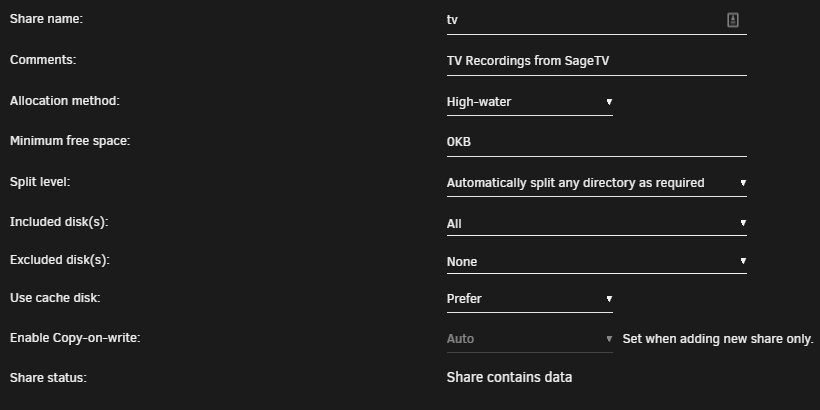Click the Share name input containing "tv"

tap(597, 20)
